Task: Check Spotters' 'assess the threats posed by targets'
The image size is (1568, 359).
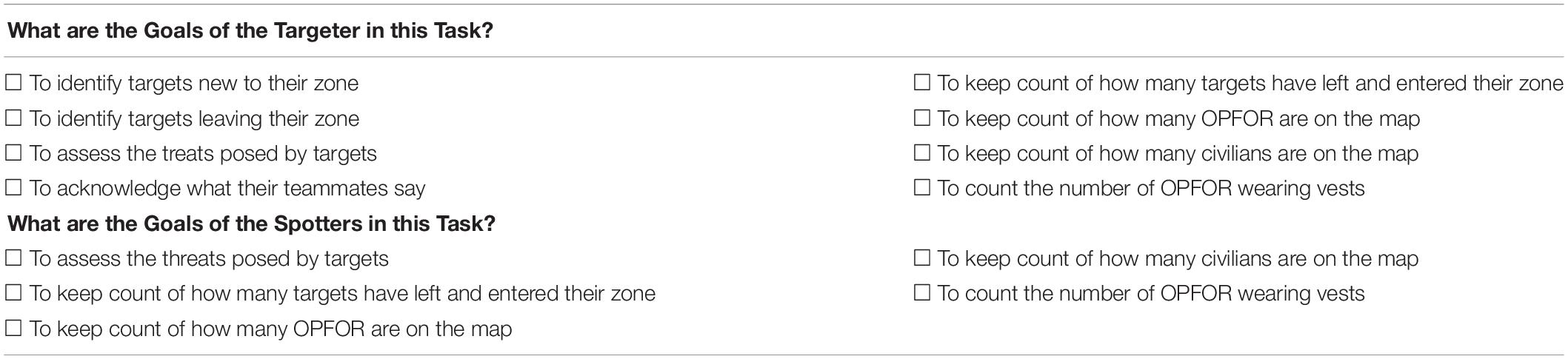Action: pyautogui.click(x=13, y=258)
